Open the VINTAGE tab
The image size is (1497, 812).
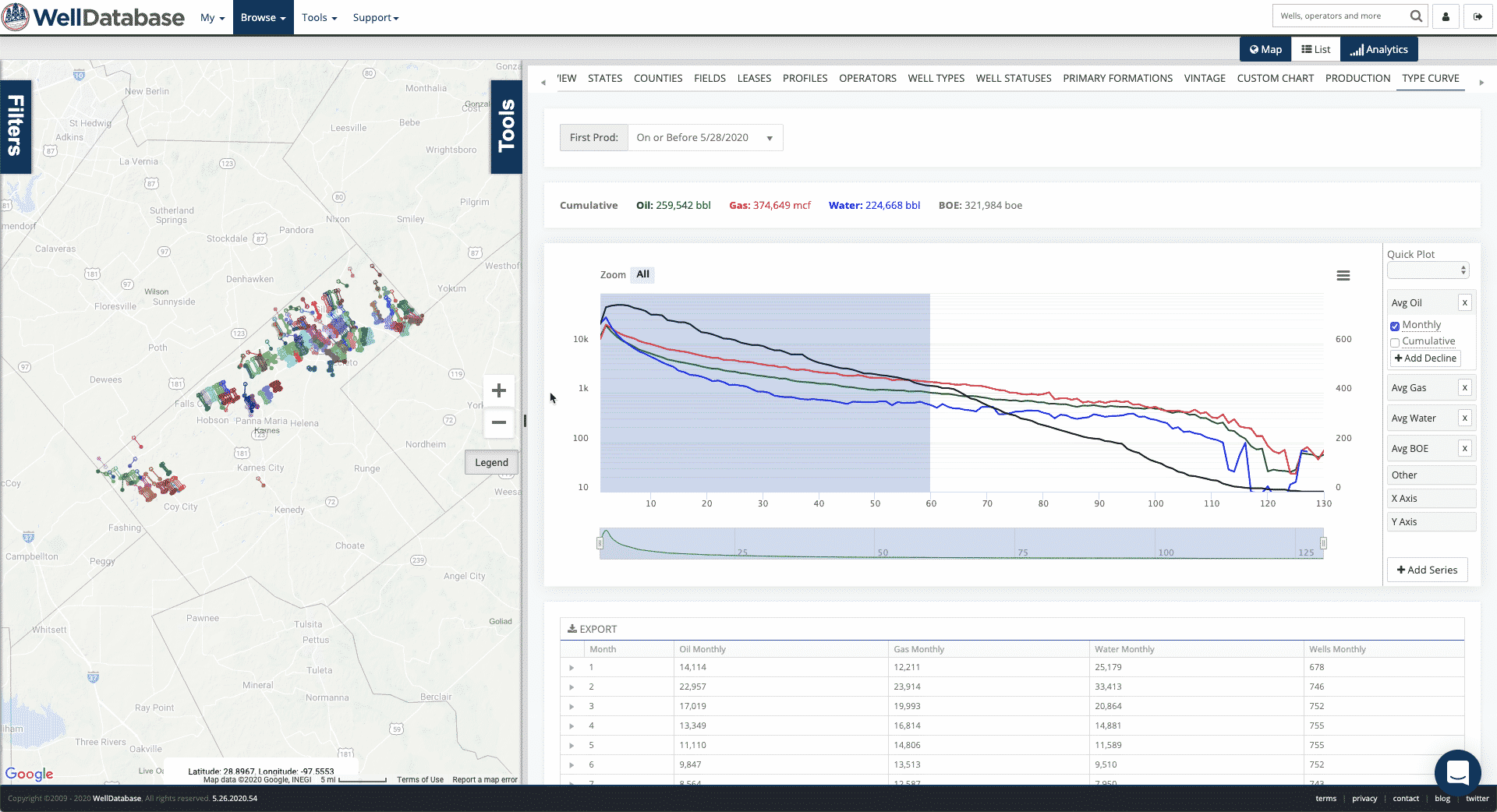point(1205,78)
